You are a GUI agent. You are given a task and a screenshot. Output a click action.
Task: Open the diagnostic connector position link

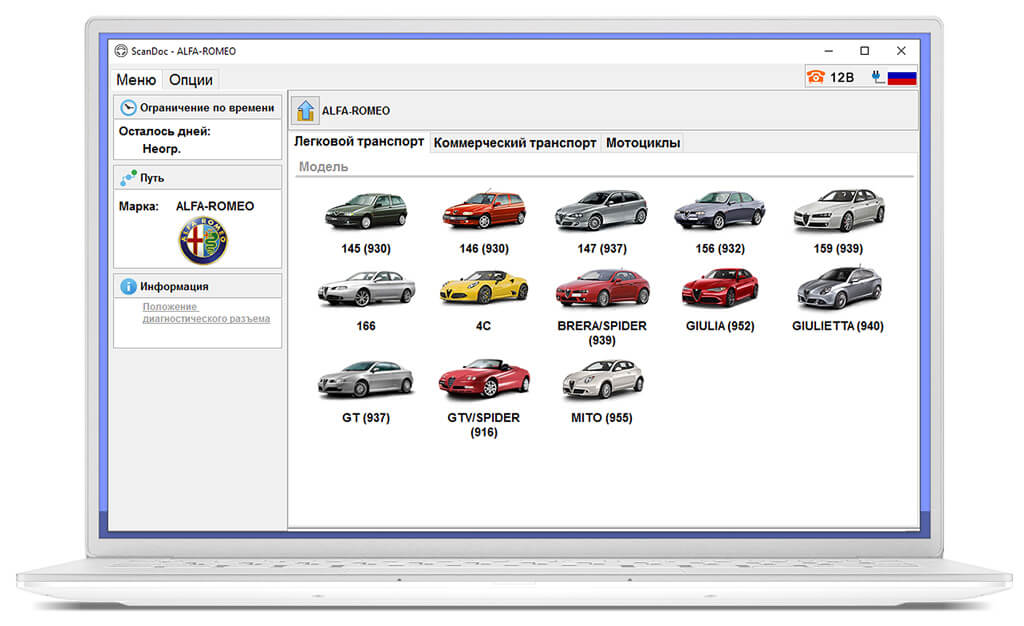tap(206, 313)
